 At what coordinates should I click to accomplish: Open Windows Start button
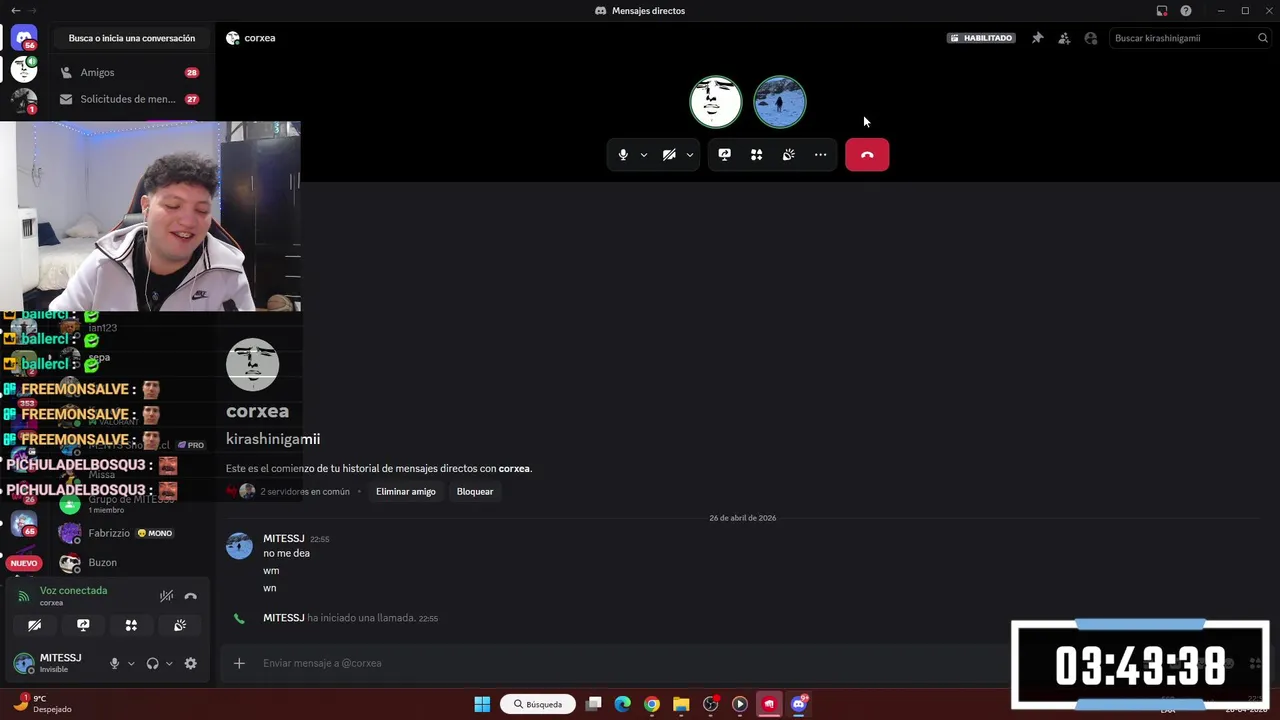(x=482, y=704)
